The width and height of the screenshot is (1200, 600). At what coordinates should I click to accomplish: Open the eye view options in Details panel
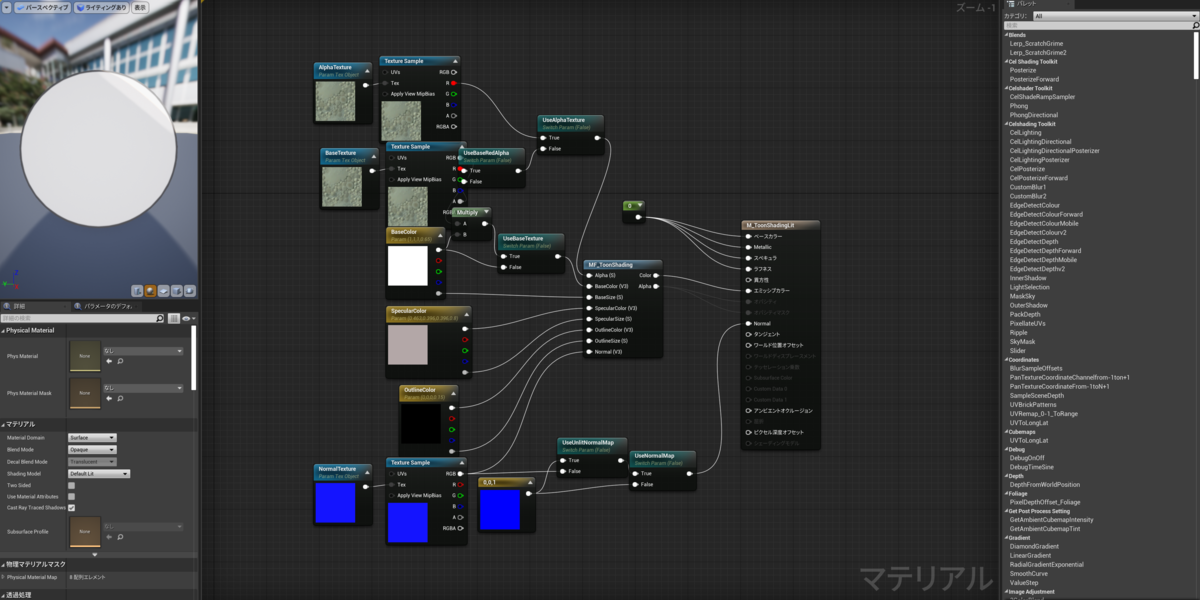187,319
